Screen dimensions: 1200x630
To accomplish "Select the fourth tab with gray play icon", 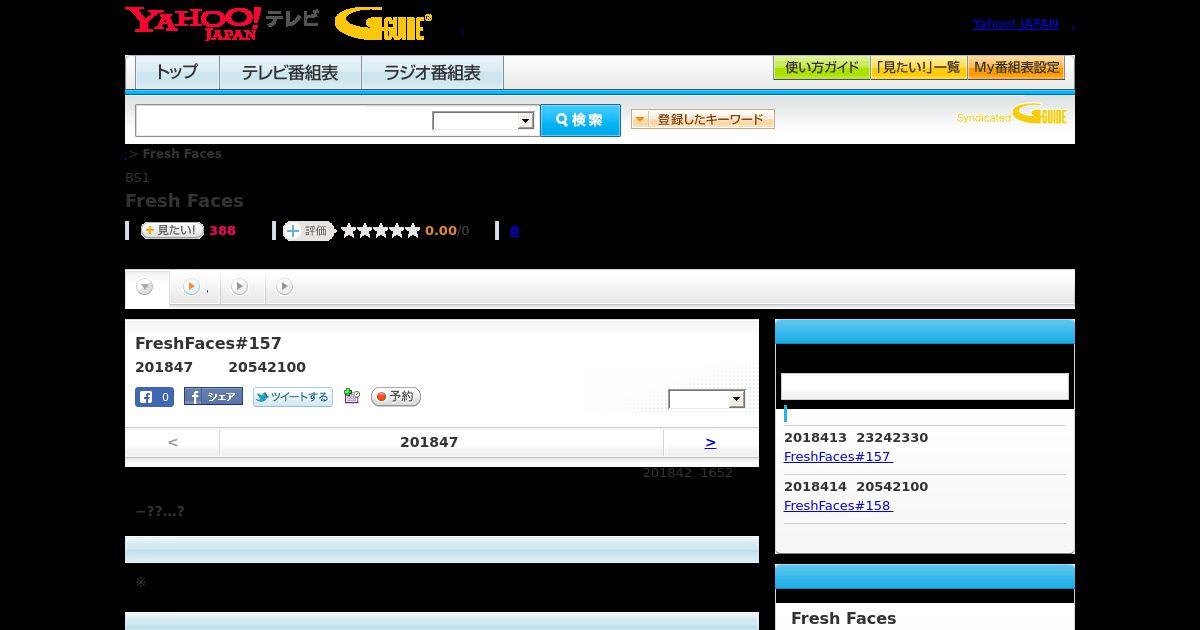I will 285,288.
